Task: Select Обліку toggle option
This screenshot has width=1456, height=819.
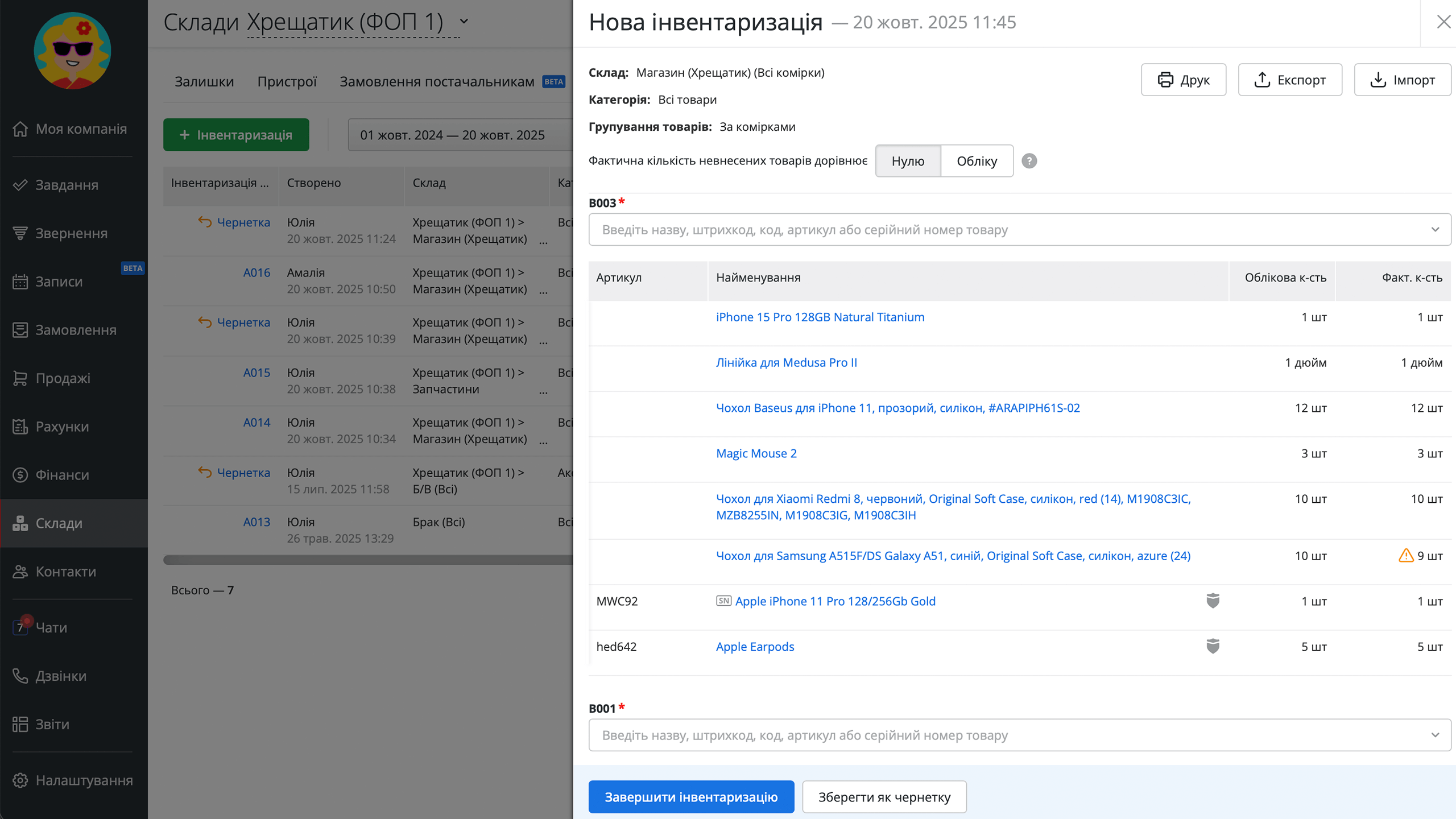Action: (x=977, y=161)
